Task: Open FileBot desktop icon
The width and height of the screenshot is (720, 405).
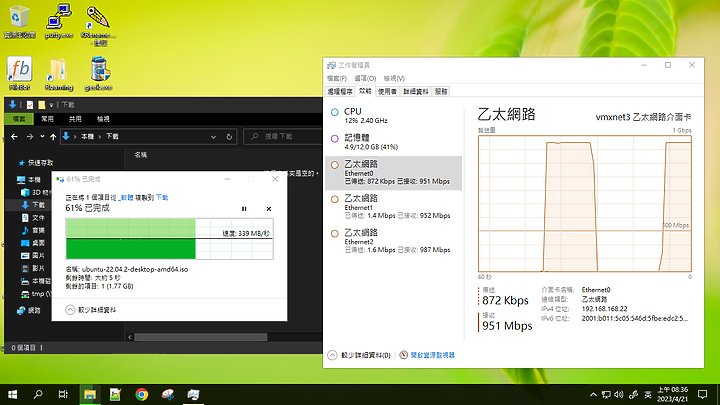Action: tap(19, 73)
